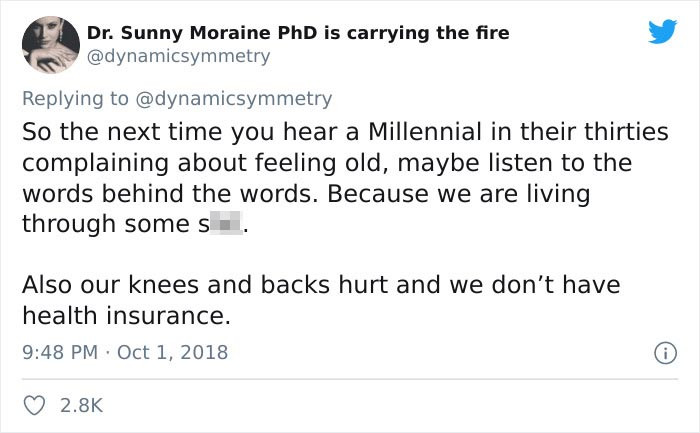This screenshot has width=700, height=433.
Task: Click the pixelated censored word
Action: point(226,223)
